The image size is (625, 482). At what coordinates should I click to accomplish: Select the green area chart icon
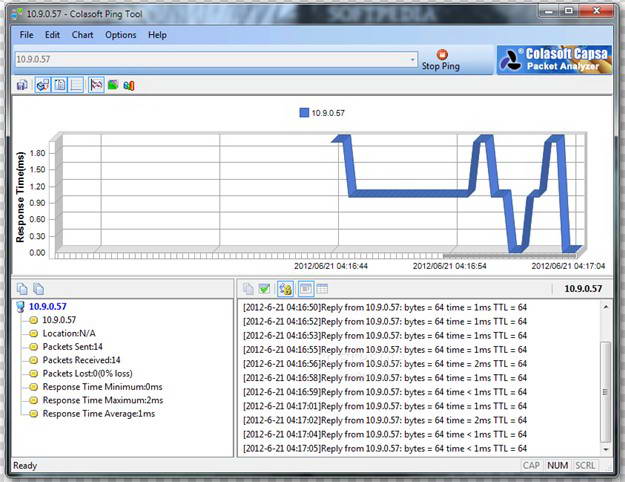point(113,85)
